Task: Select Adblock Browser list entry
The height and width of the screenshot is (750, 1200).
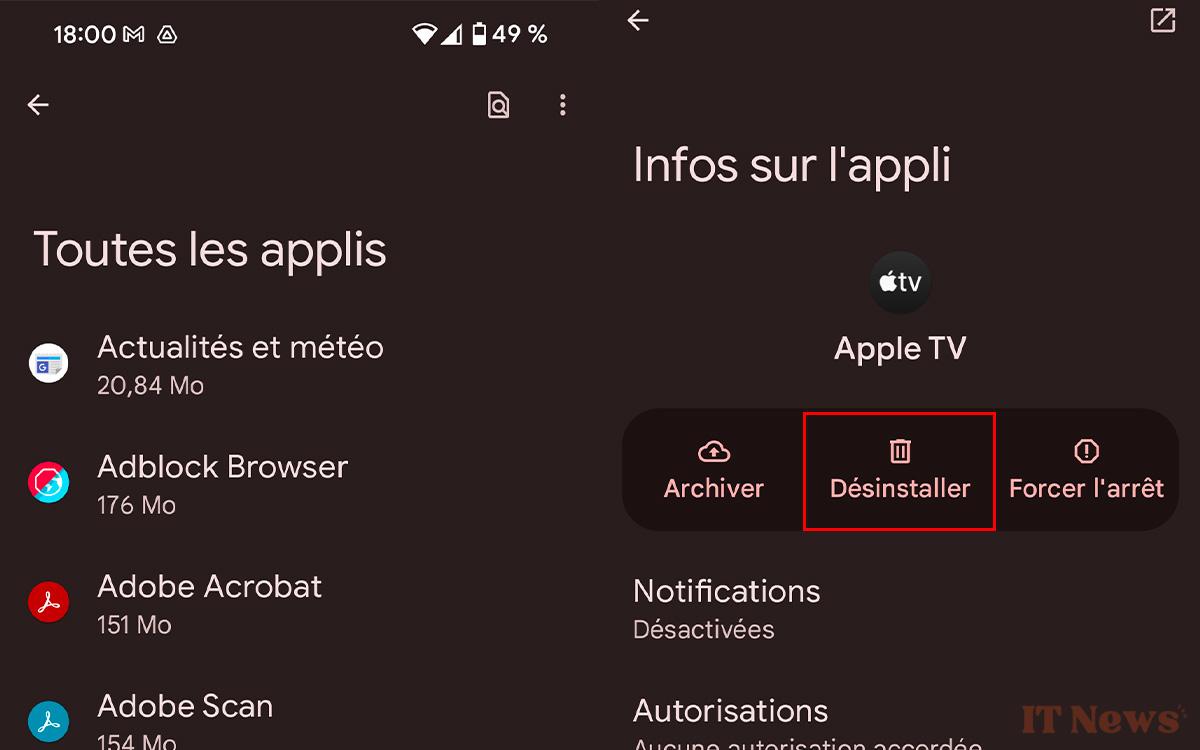Action: [300, 484]
